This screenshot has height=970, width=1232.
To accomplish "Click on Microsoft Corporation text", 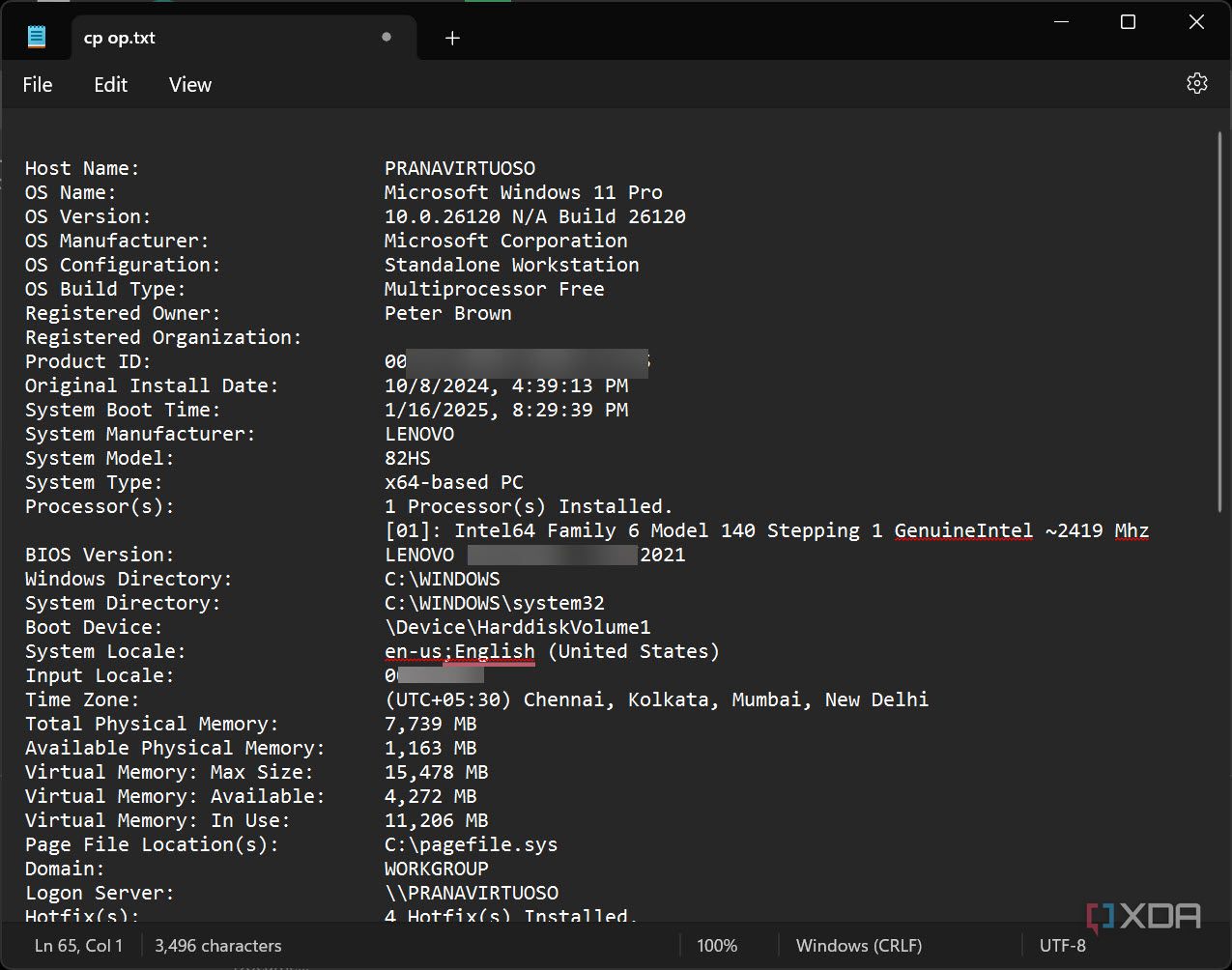I will coord(506,241).
